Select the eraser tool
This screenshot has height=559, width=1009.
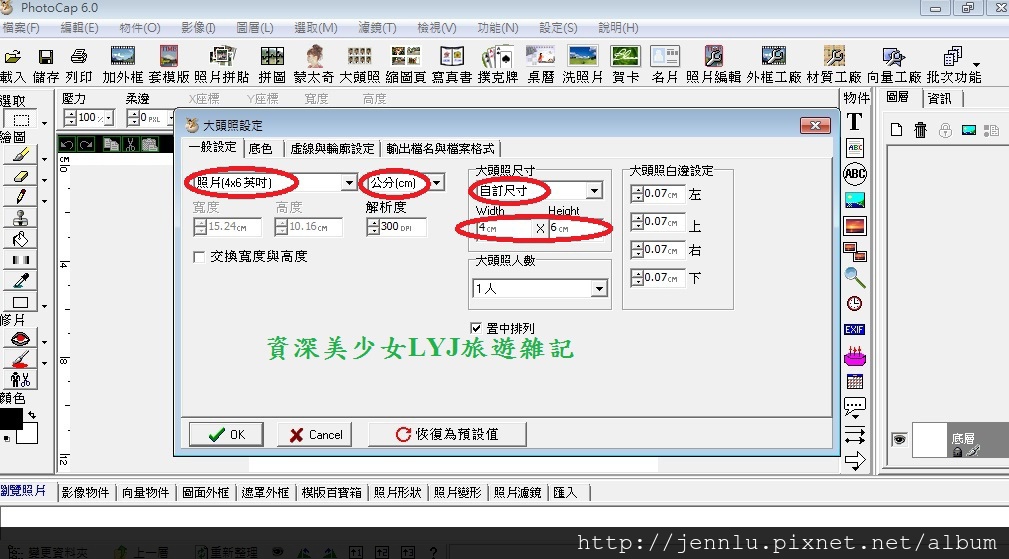(x=21, y=176)
